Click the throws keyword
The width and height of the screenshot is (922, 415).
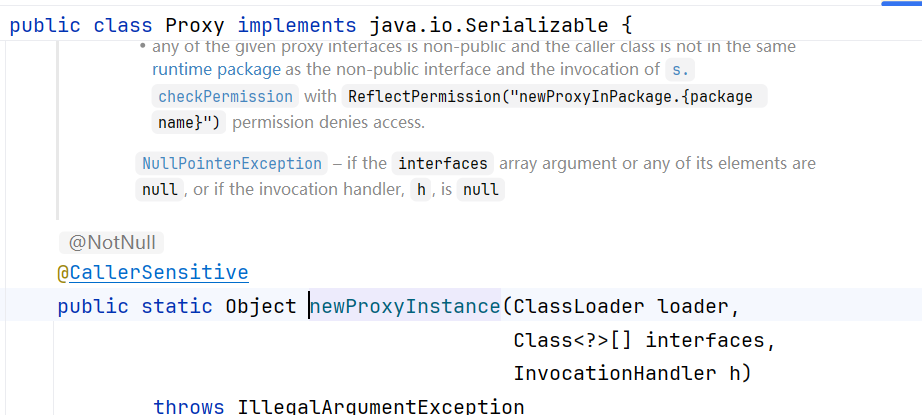(189, 407)
